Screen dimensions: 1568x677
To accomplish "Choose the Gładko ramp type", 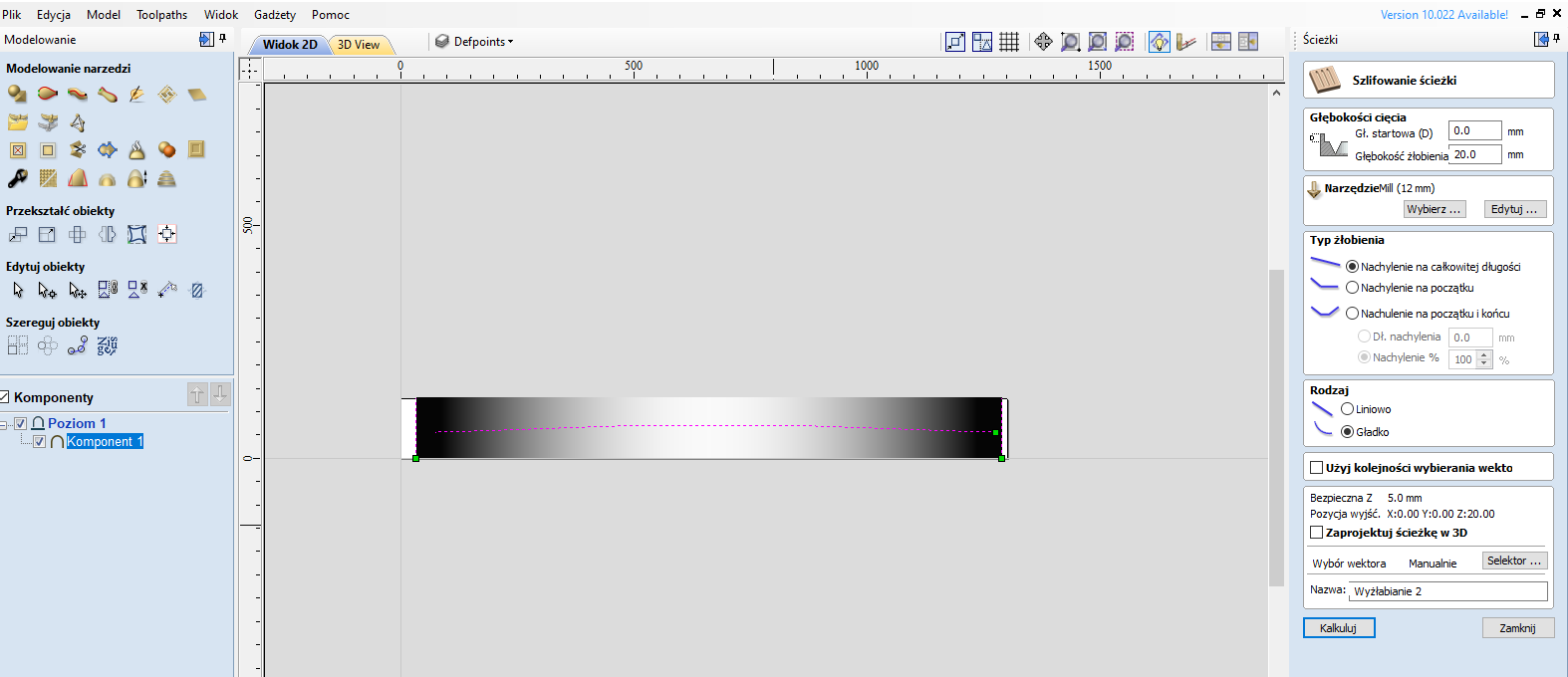I will [x=1347, y=432].
